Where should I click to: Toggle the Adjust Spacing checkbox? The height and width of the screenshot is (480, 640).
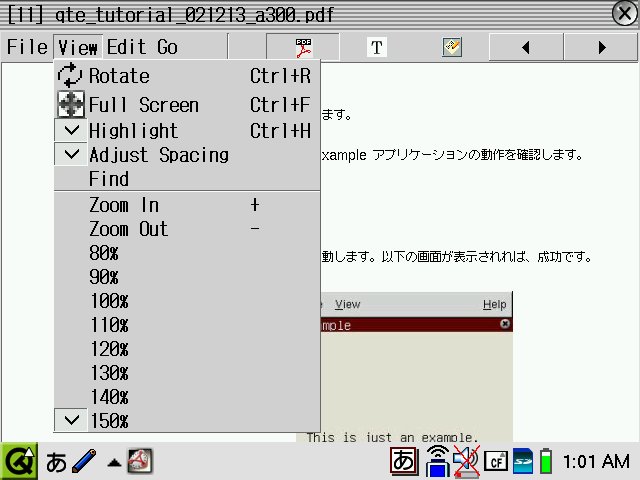(x=71, y=154)
